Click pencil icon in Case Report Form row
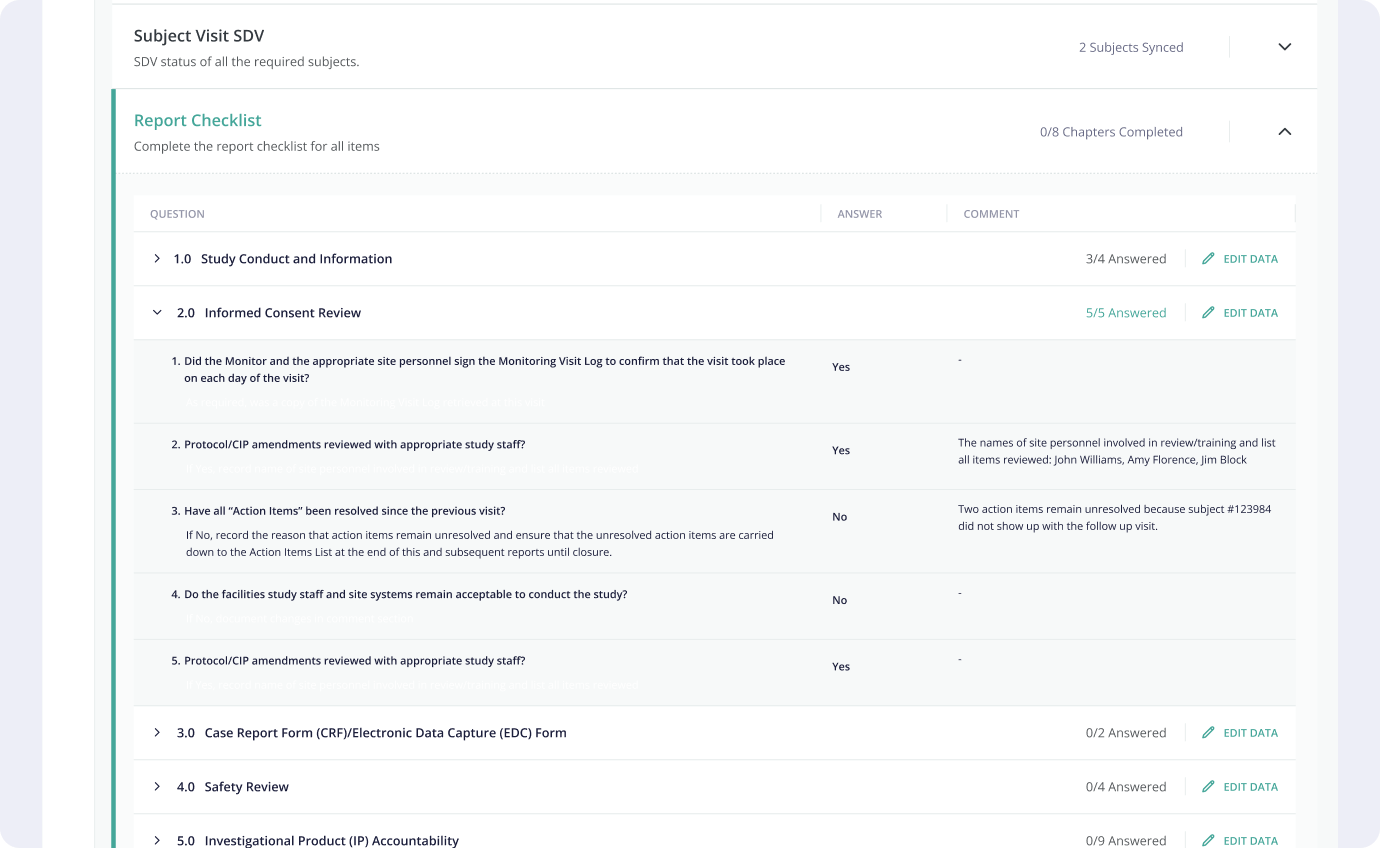The width and height of the screenshot is (1380, 848). pyautogui.click(x=1208, y=733)
